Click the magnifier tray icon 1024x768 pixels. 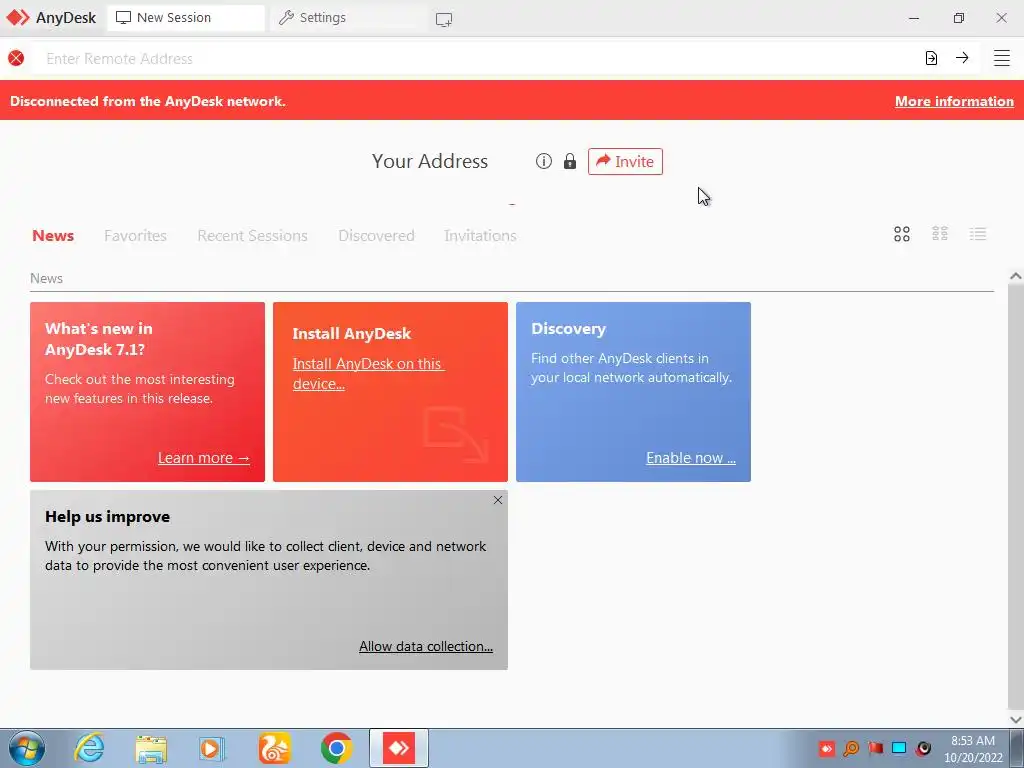pos(851,748)
